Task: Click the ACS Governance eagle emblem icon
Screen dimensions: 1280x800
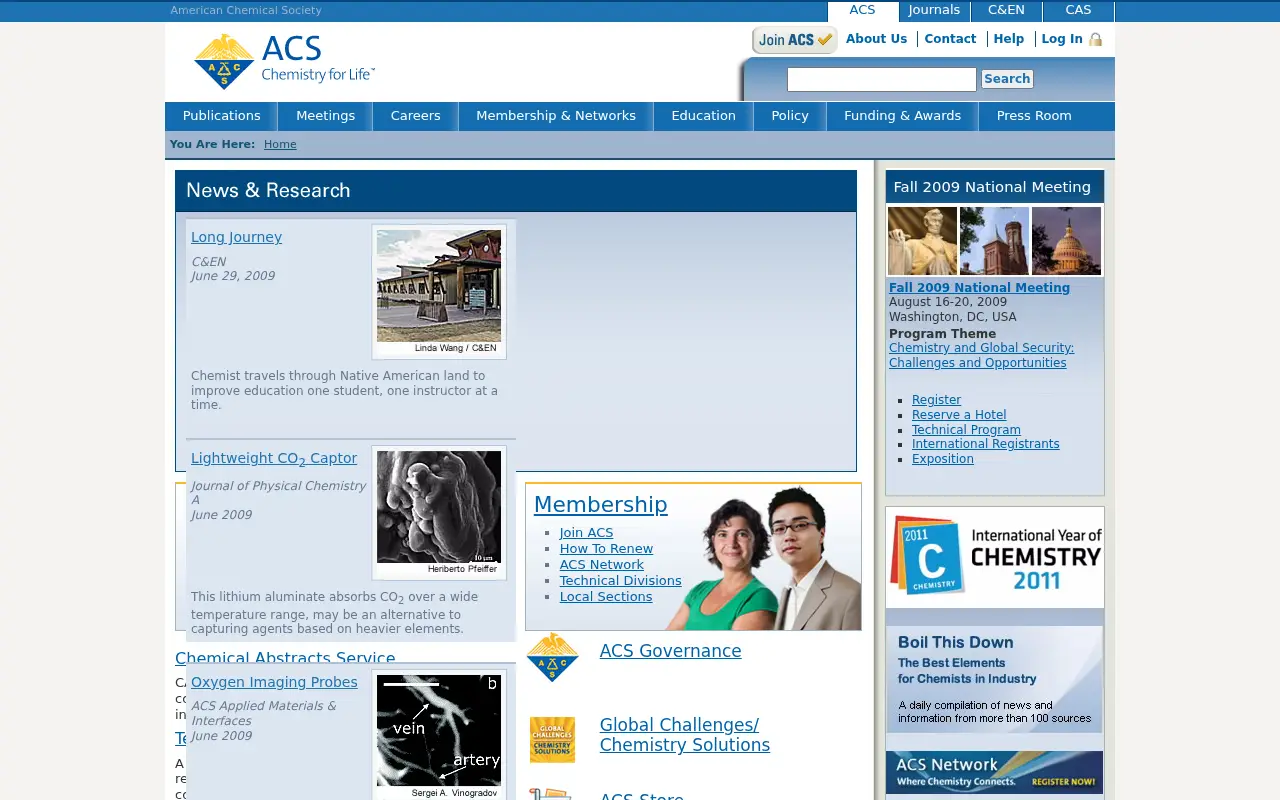Action: 552,657
